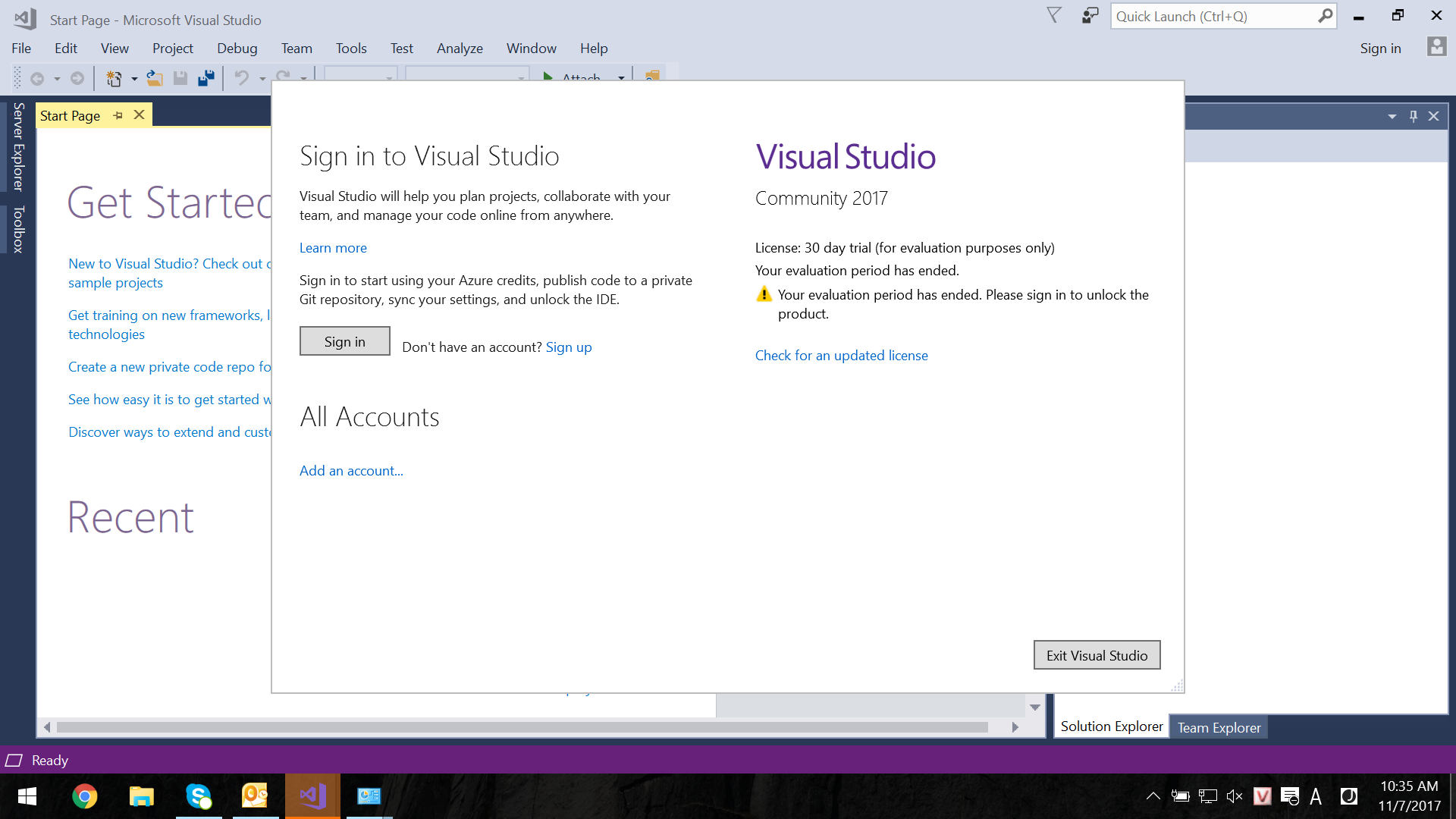Close the Start Page tab
The width and height of the screenshot is (1456, 819).
139,115
